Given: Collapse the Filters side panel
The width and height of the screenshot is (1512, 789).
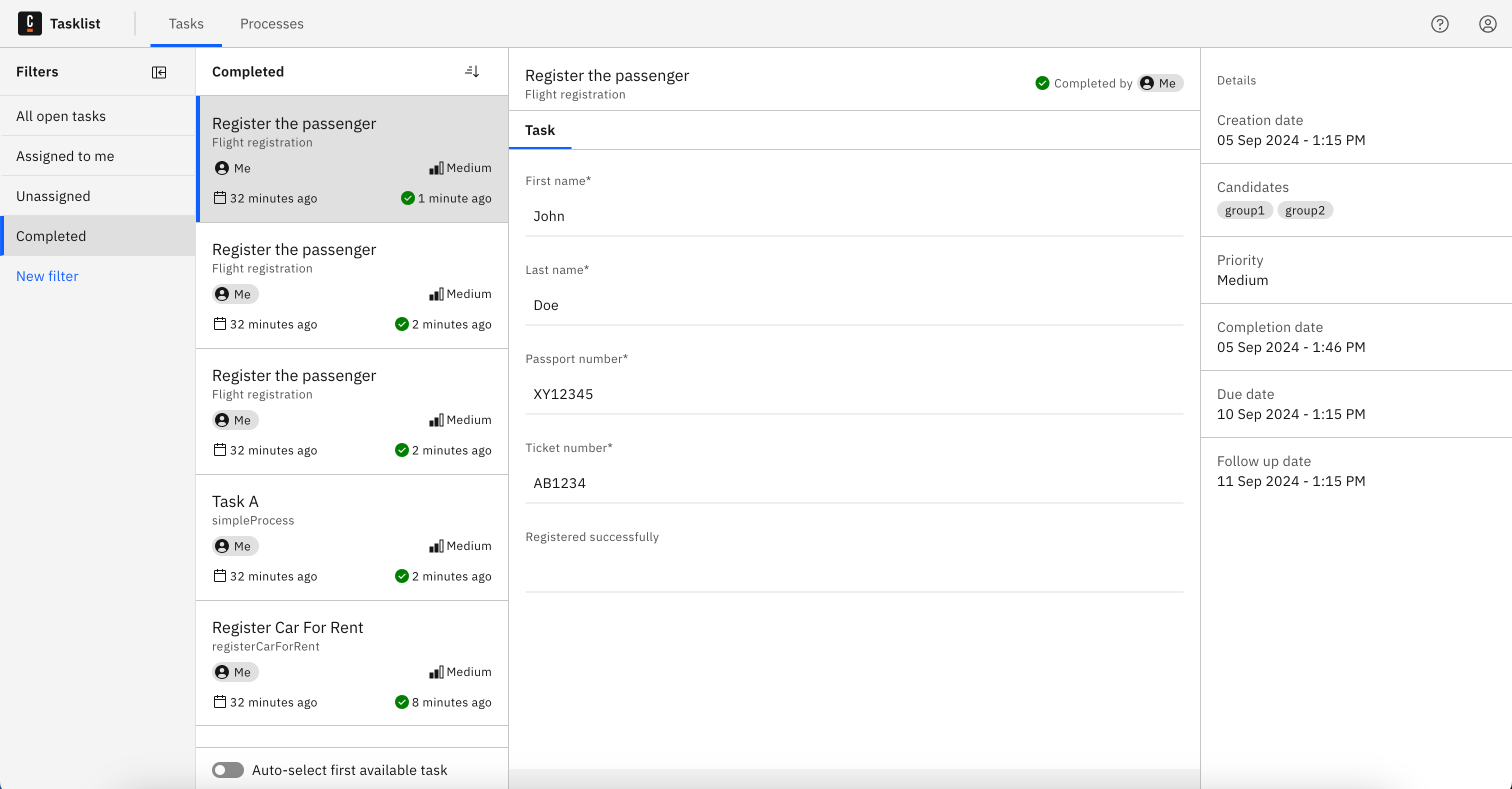Looking at the screenshot, I should pos(159,71).
